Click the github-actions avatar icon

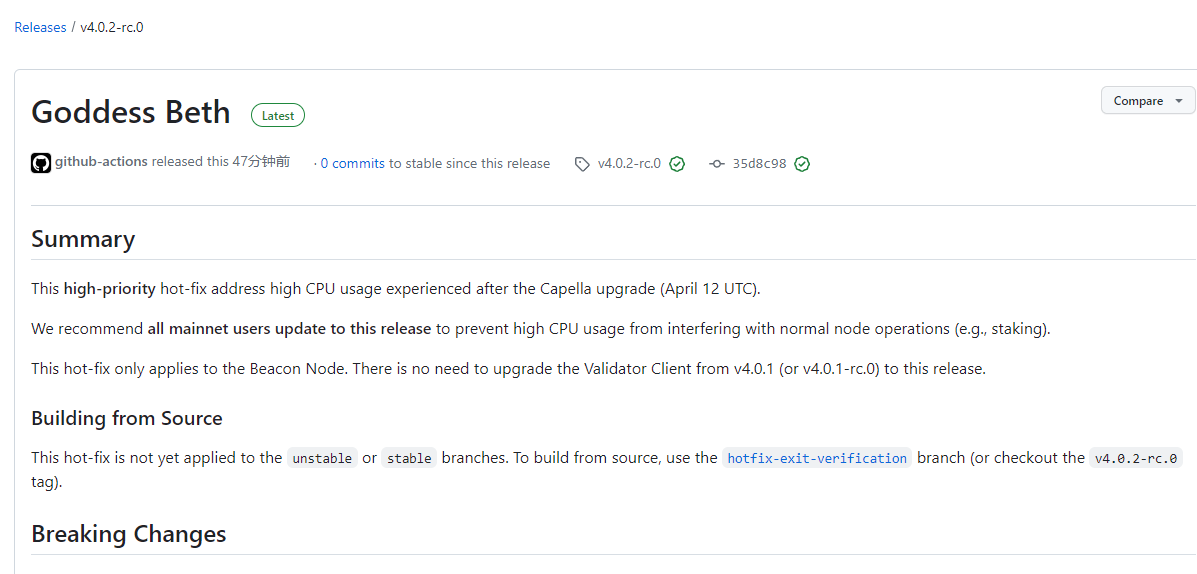[41, 163]
